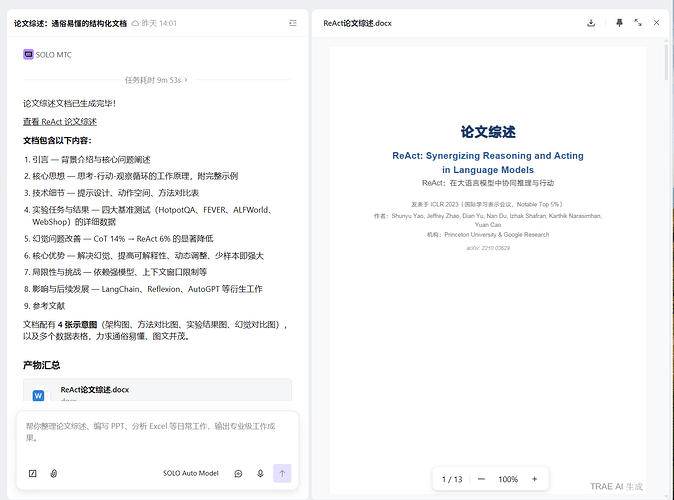Viewport: 674px width, 500px height.
Task: Activate the microphone voice input
Action: [260, 473]
